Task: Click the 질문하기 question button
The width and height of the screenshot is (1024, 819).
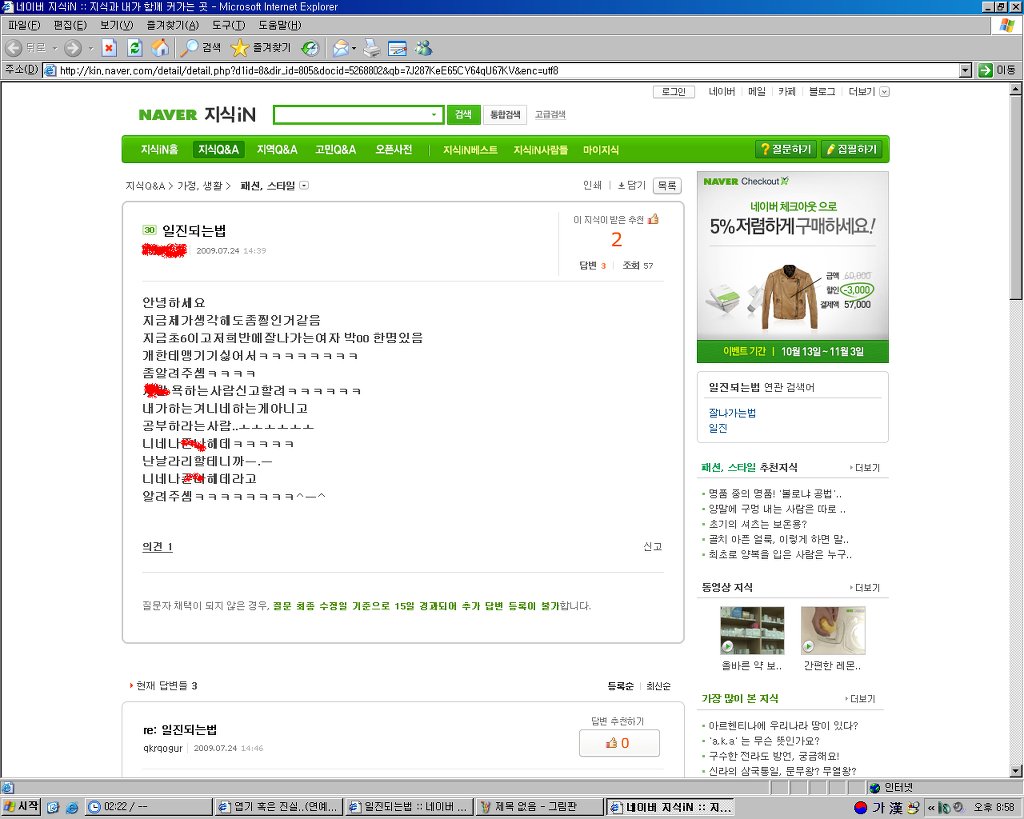Action: pyautogui.click(x=786, y=150)
